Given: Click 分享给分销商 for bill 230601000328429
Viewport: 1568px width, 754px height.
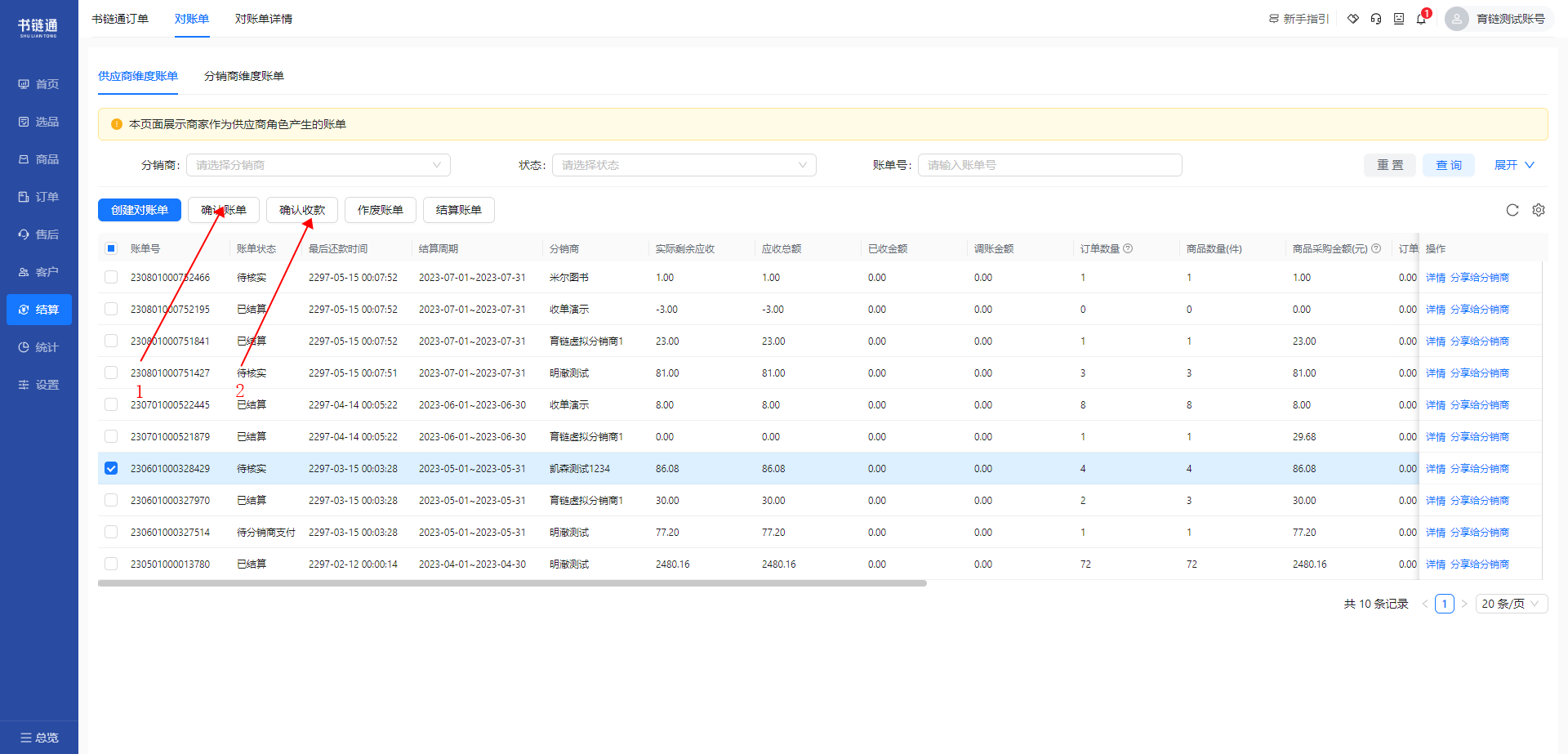Looking at the screenshot, I should pos(1480,469).
